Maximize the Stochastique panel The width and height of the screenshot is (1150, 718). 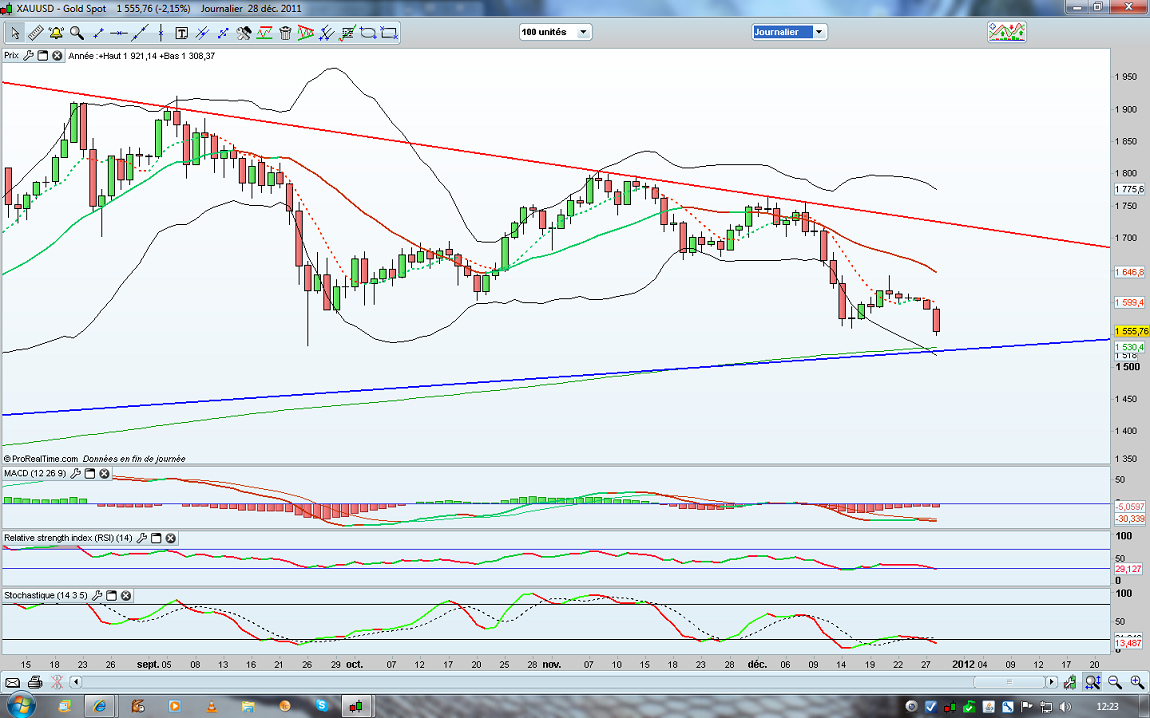[111, 596]
